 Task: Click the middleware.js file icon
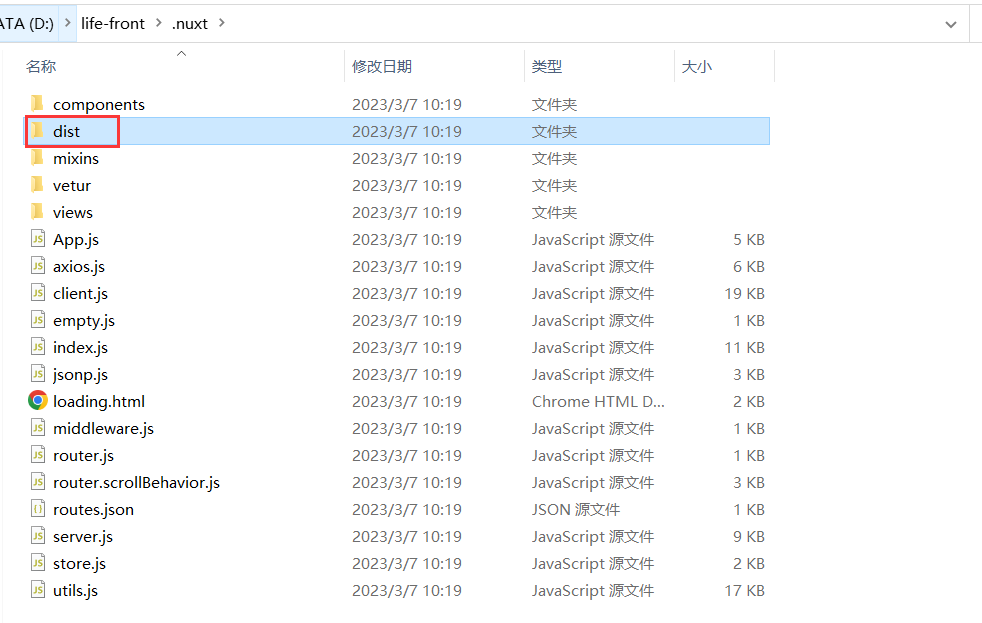point(38,428)
